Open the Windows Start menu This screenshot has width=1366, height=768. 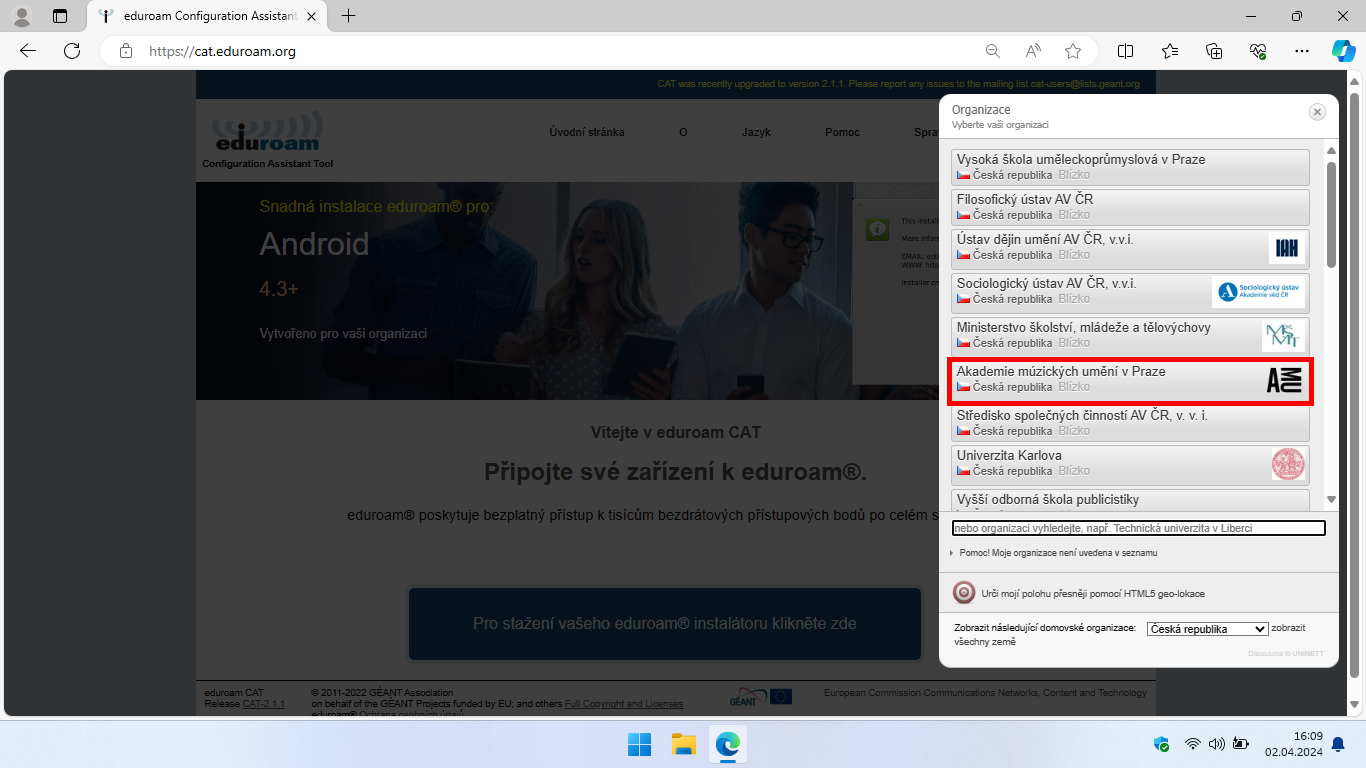[x=639, y=744]
